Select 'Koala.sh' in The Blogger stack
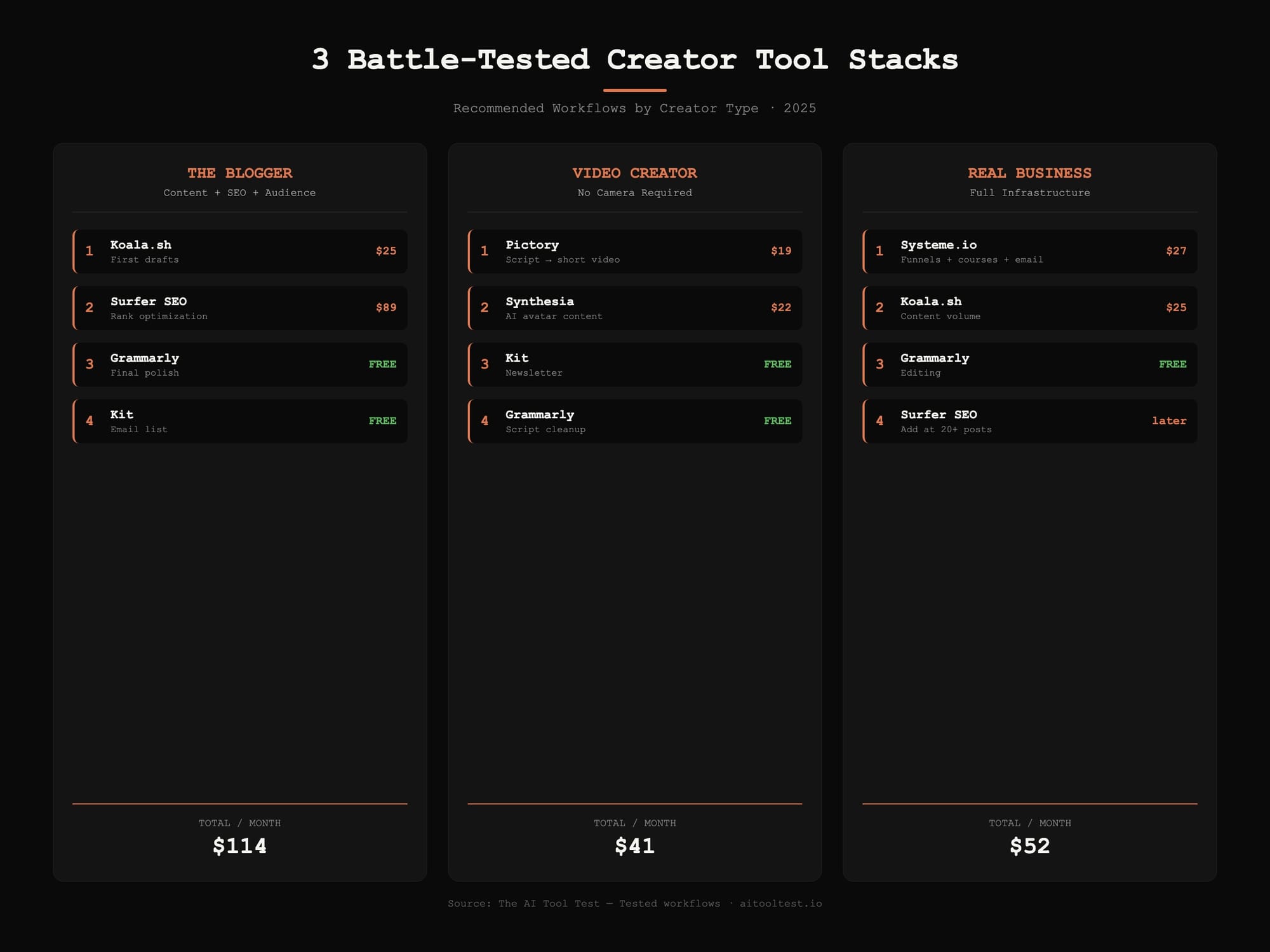The height and width of the screenshot is (952, 1270). (x=141, y=245)
